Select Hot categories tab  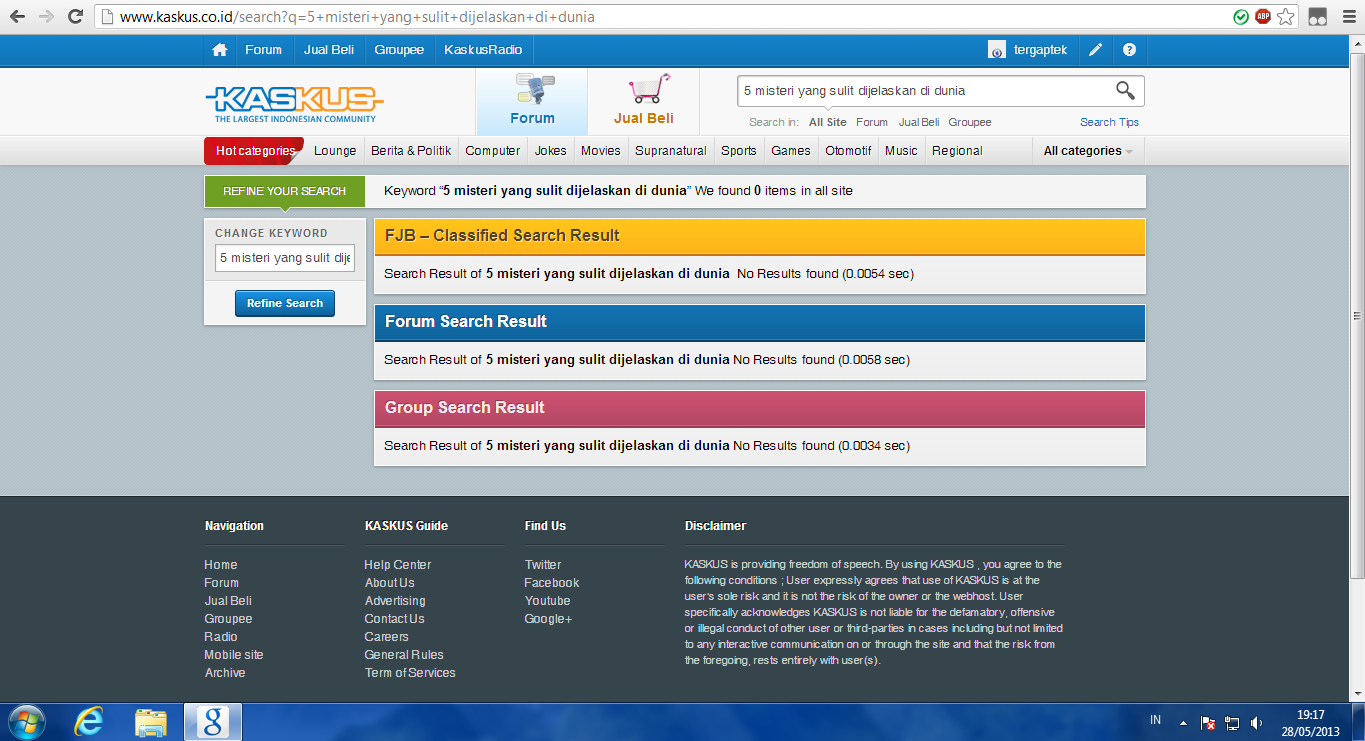(x=255, y=151)
